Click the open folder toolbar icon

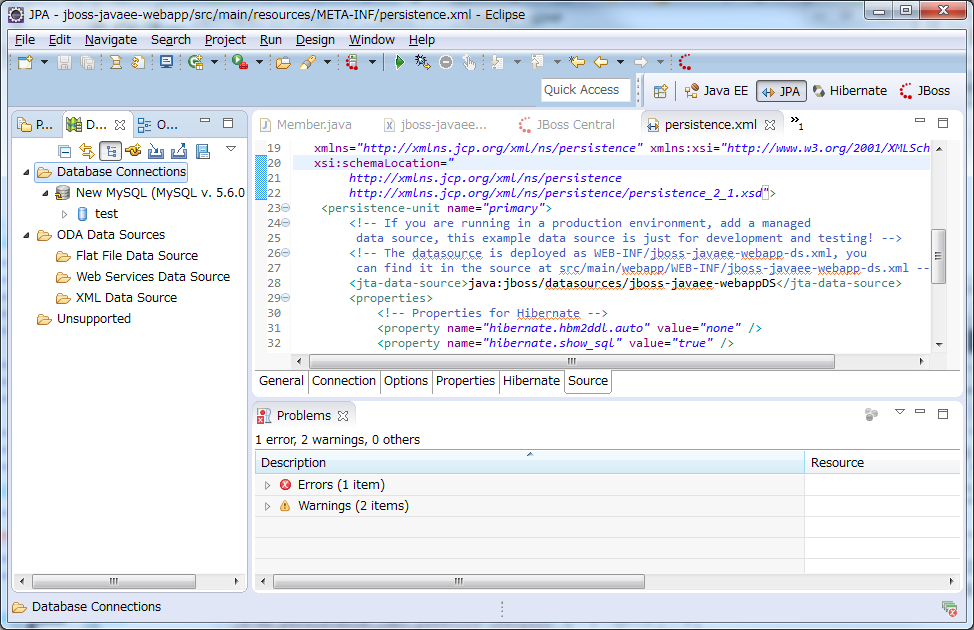point(283,62)
